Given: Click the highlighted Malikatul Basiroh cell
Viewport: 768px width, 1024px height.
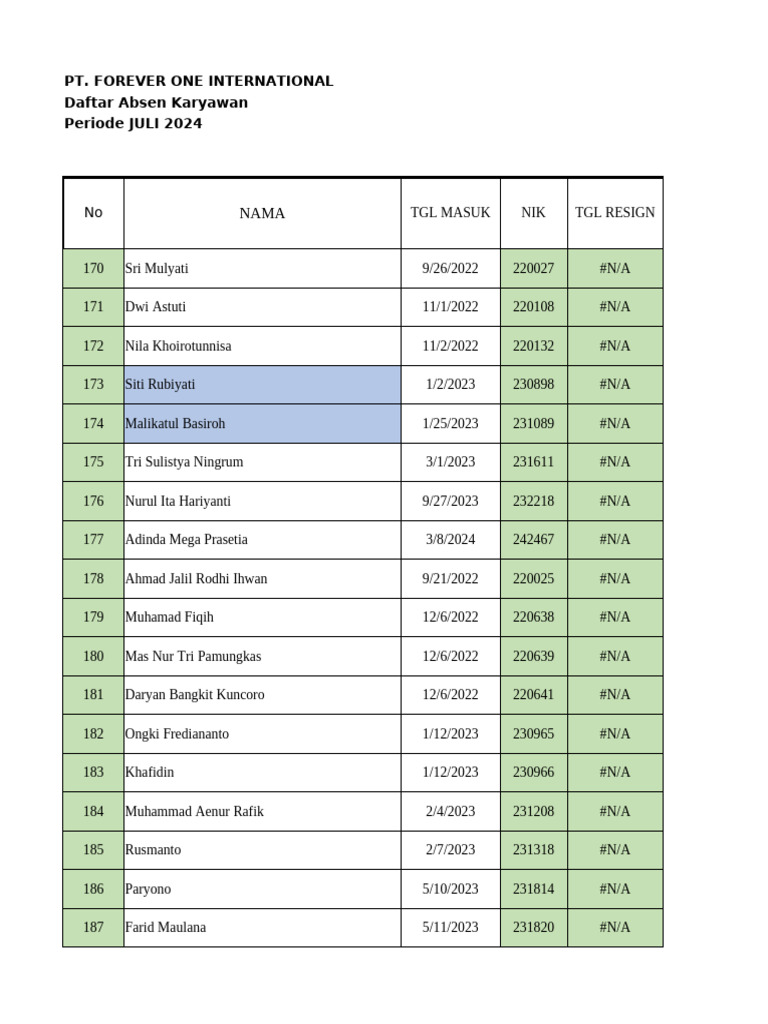Looking at the screenshot, I should [262, 424].
